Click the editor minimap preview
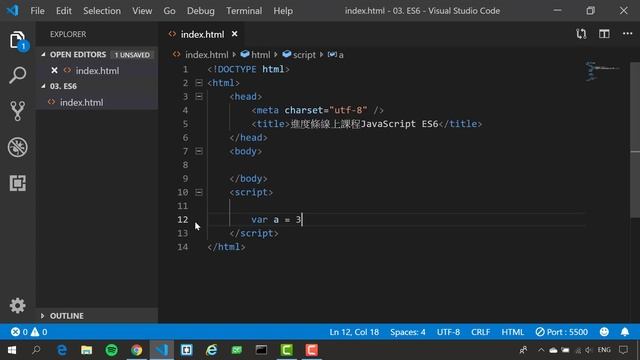This screenshot has height=360, width=640. tap(603, 70)
